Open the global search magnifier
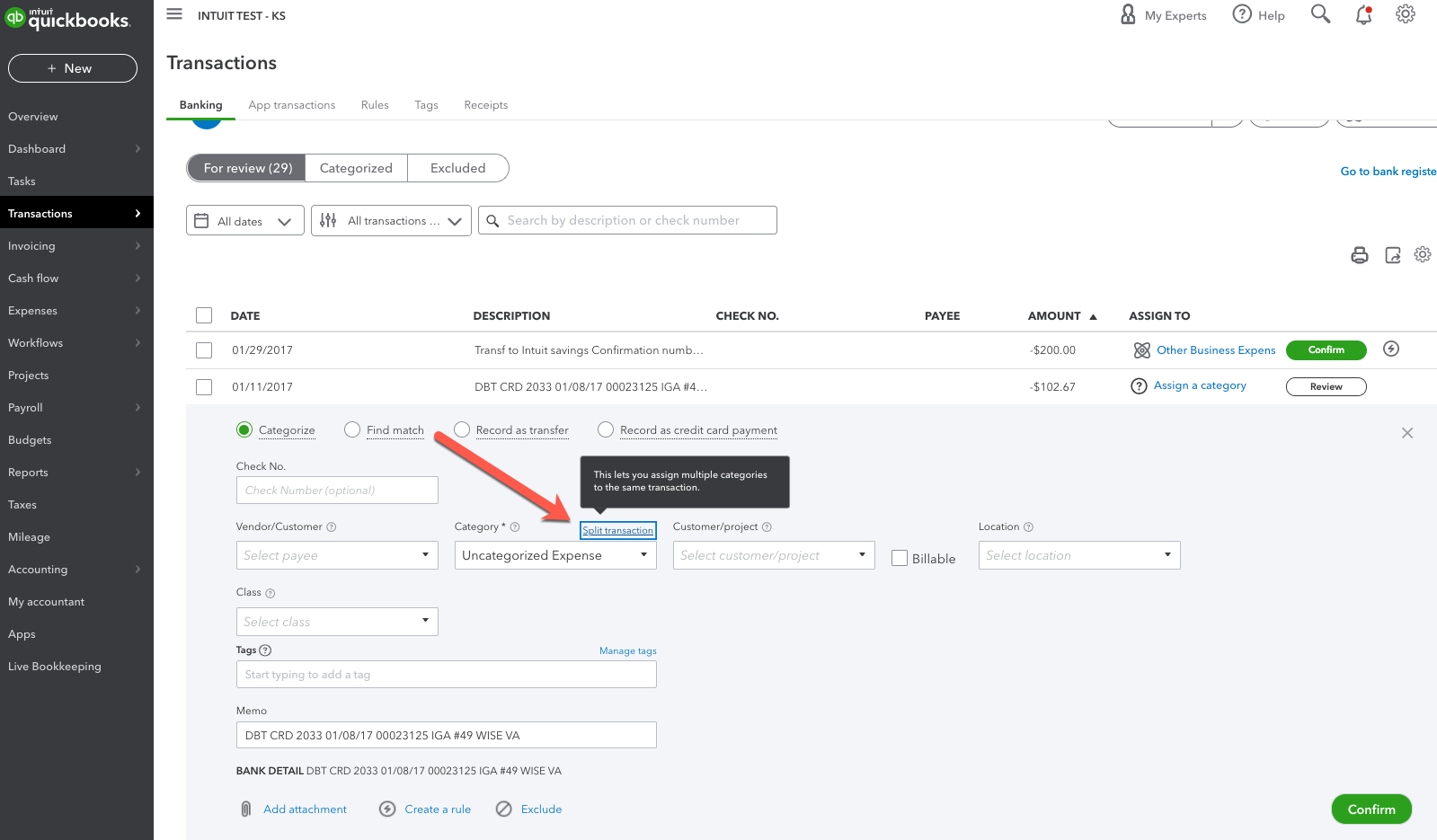 coord(1320,14)
